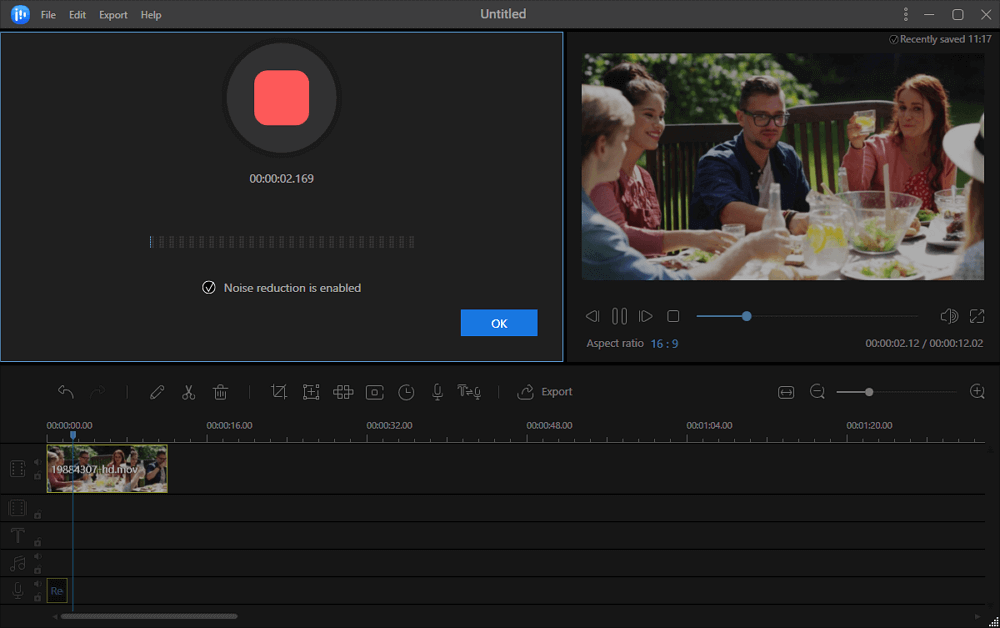Delete the selected clip with the trash icon
This screenshot has height=628, width=1000.
tap(221, 392)
